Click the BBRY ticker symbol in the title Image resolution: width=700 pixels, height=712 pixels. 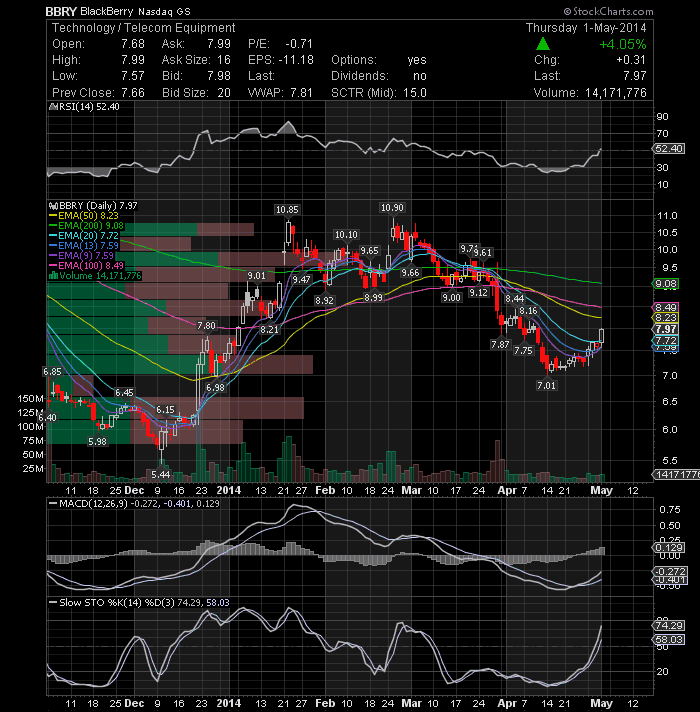pos(61,11)
